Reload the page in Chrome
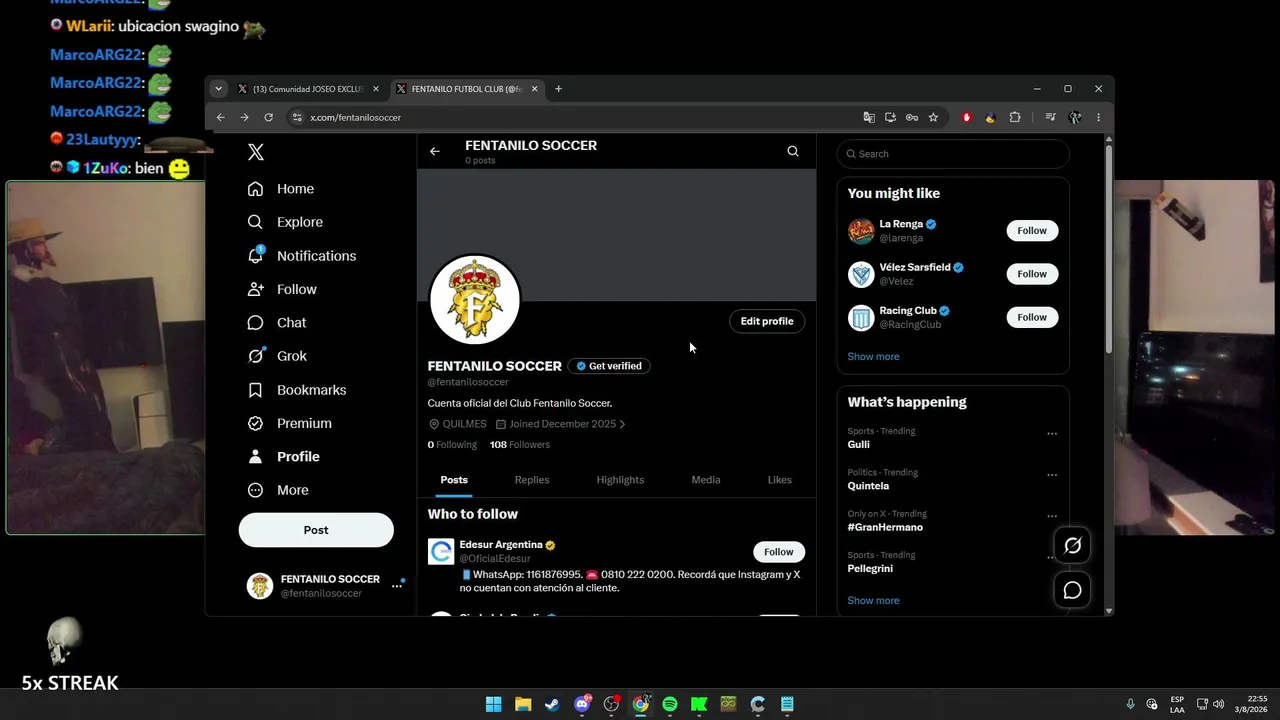1280x720 pixels. tap(268, 117)
